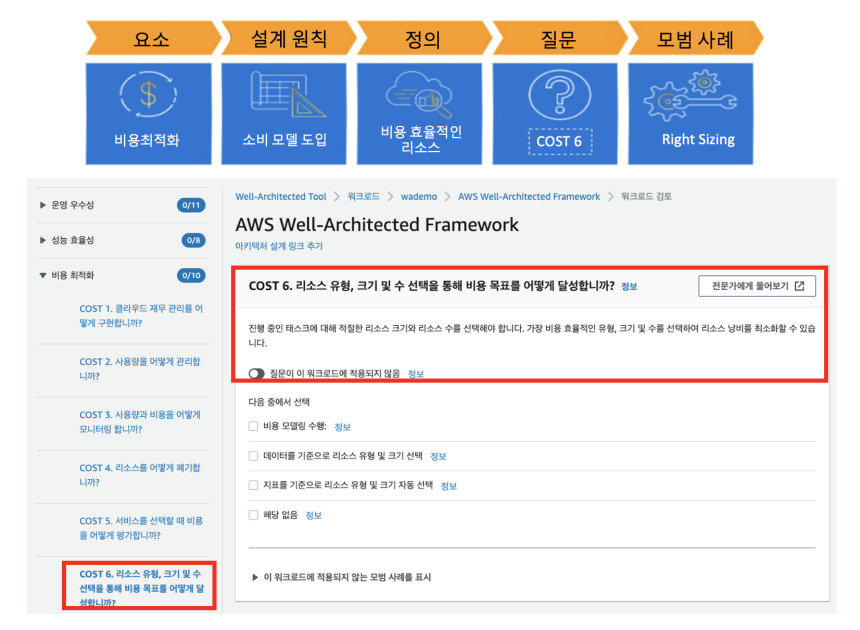Check the 해당 없음 checkbox
860x630 pixels.
pos(253,515)
